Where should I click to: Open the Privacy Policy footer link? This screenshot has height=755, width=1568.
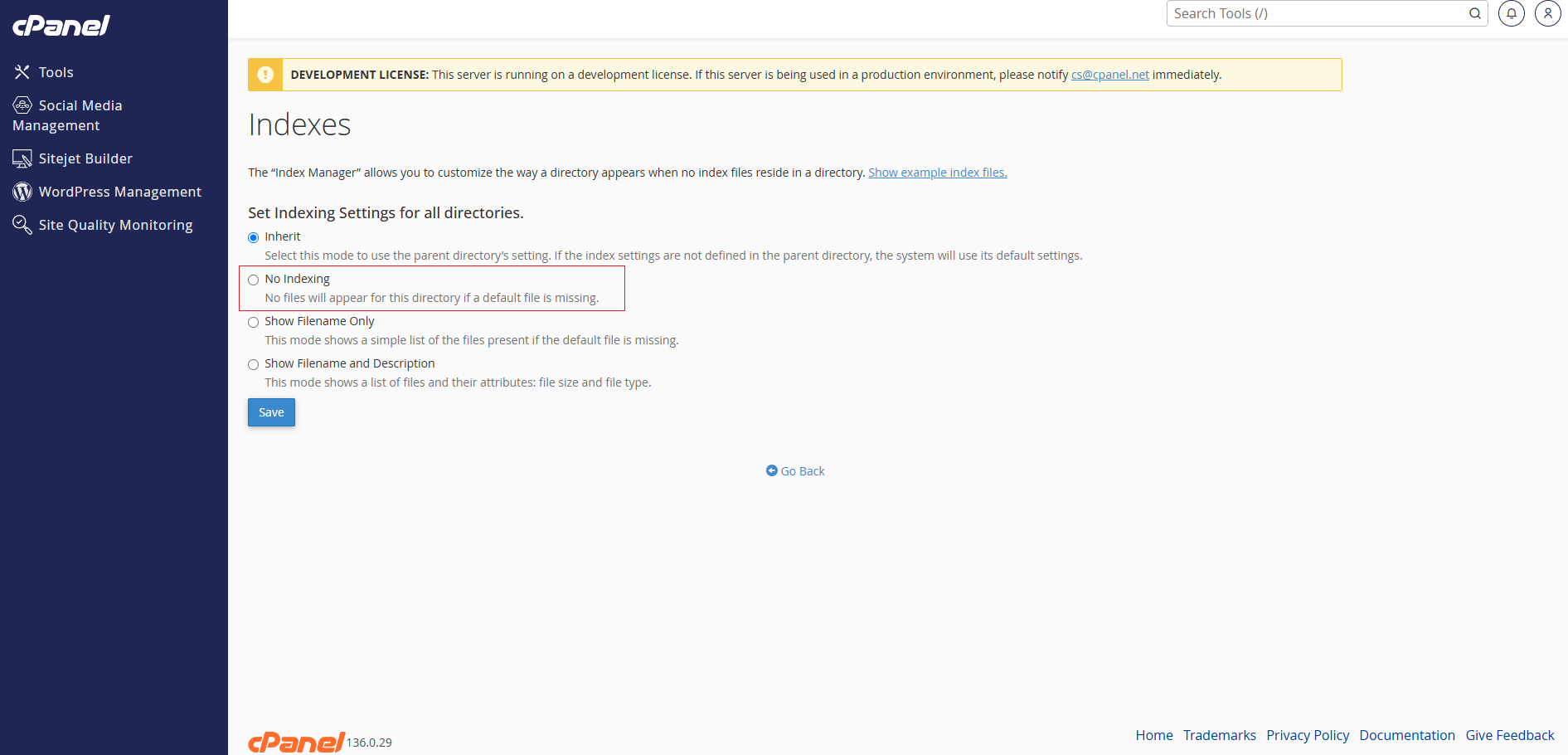pos(1308,735)
